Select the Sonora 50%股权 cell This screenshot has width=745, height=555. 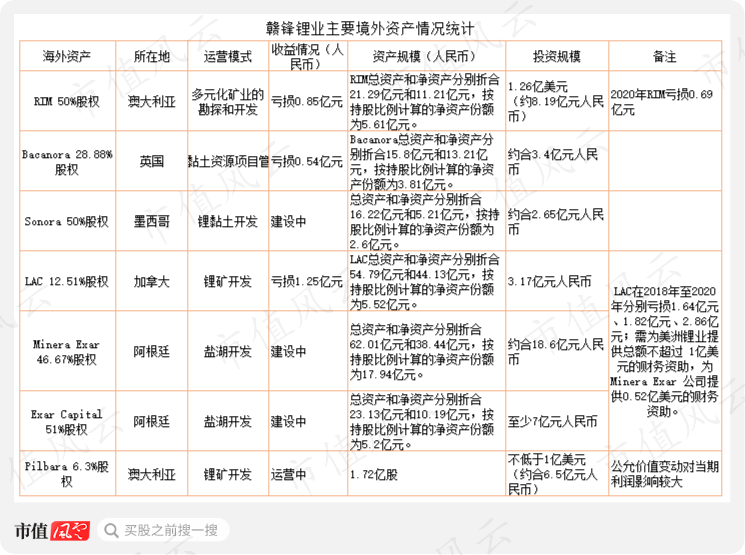click(67, 221)
